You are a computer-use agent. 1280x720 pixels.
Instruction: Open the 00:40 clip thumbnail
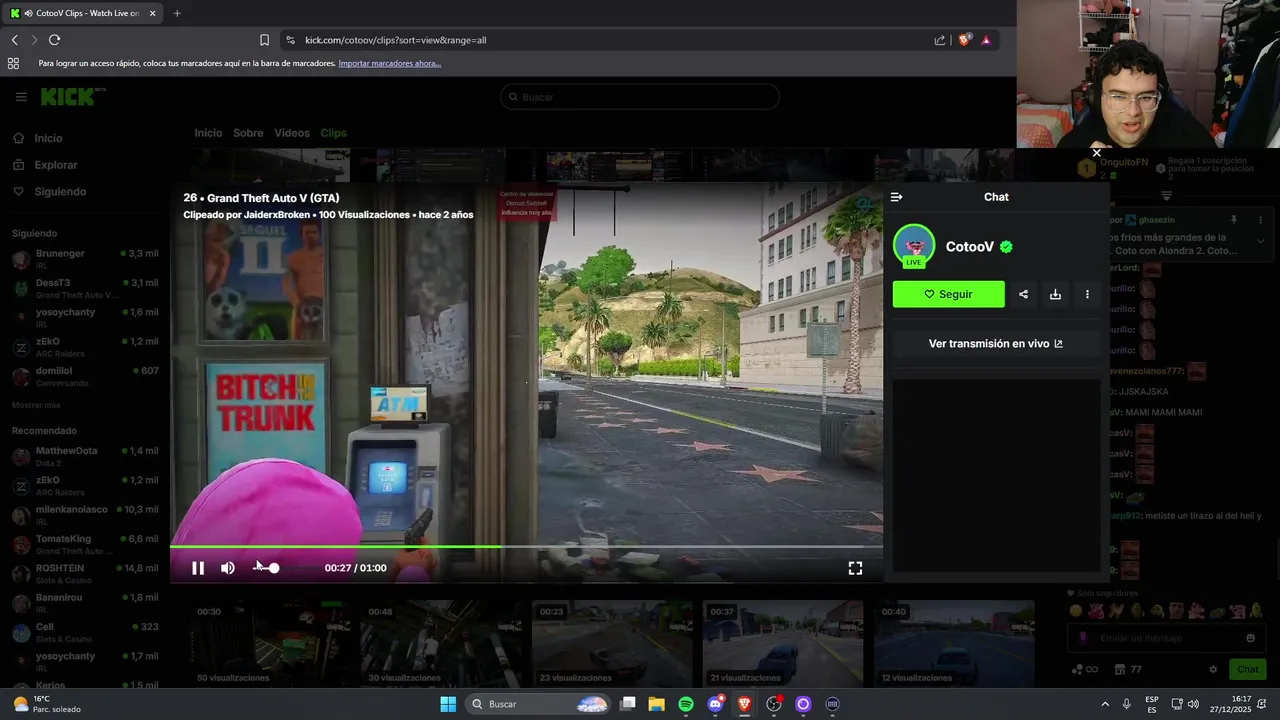coord(954,643)
